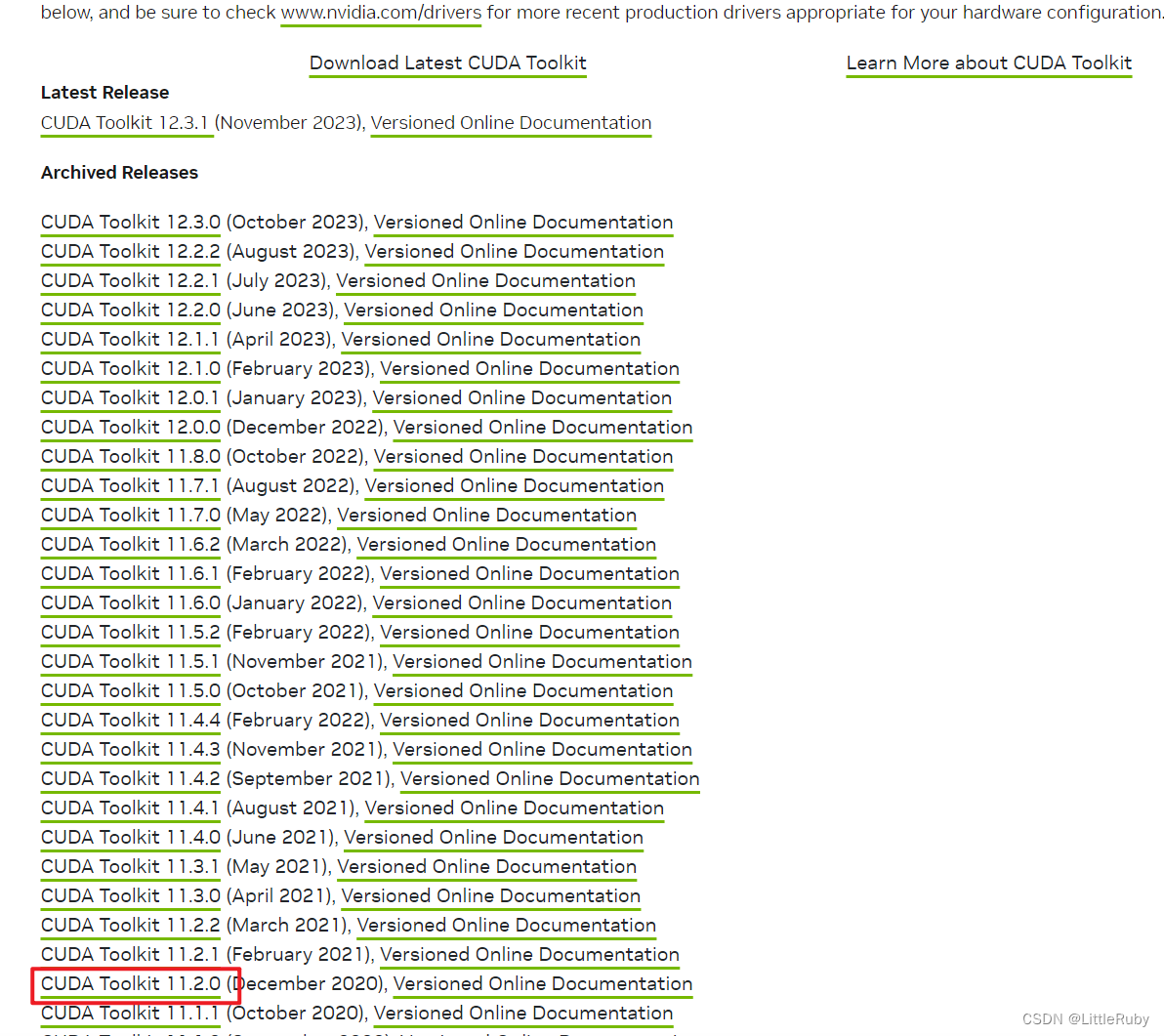This screenshot has width=1164, height=1036.
Task: View Versioned Online Documentation for 11.2.2
Action: [x=506, y=926]
